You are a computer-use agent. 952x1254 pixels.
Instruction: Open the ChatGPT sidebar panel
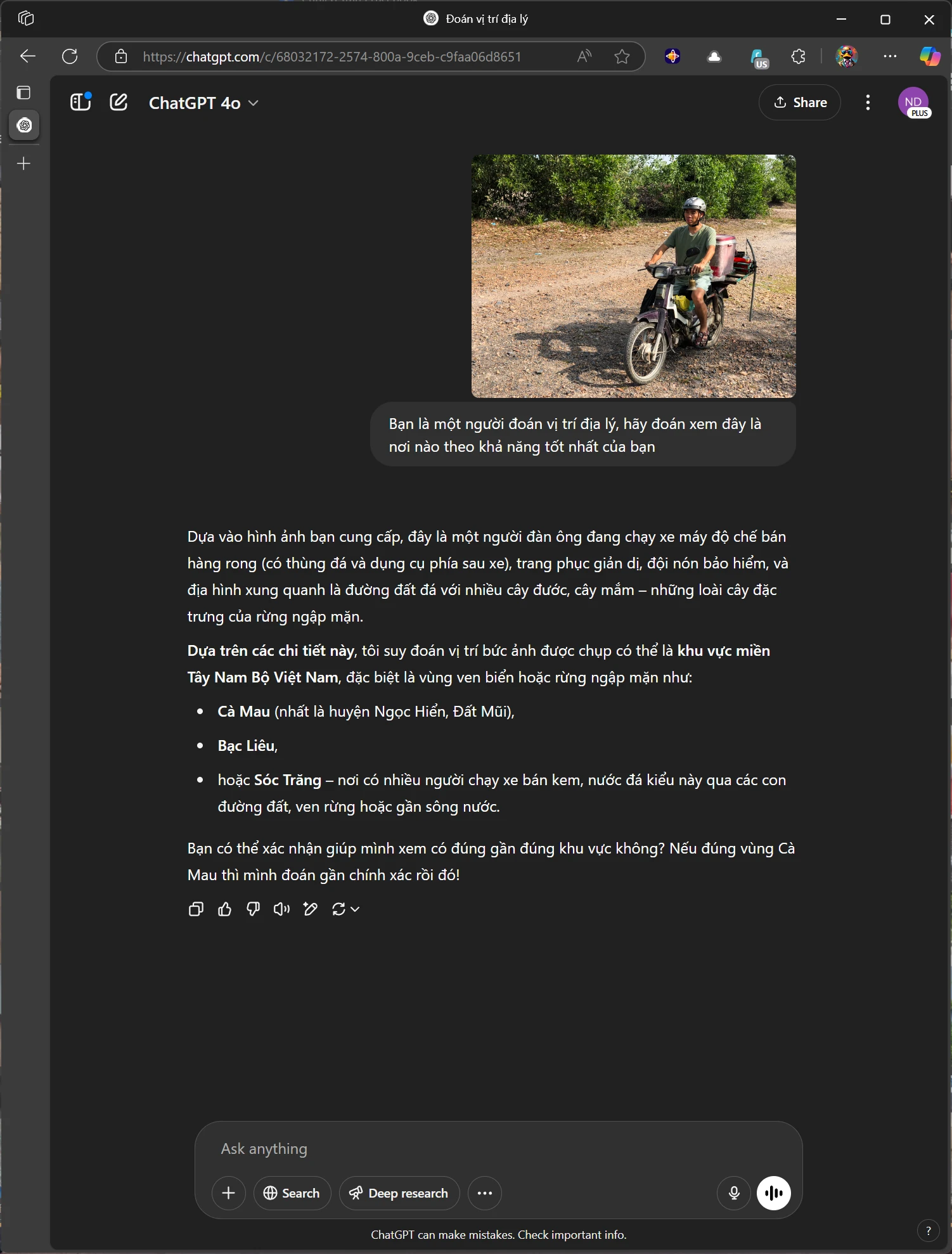coord(80,102)
